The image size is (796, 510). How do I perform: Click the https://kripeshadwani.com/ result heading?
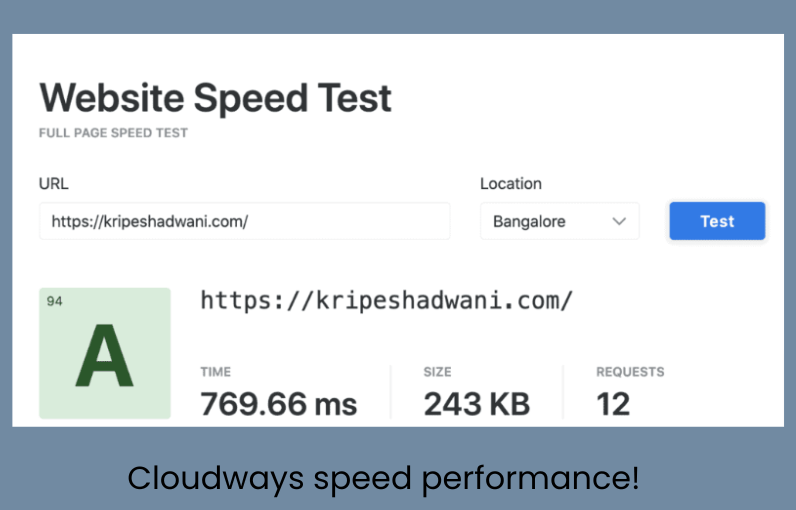tap(386, 300)
